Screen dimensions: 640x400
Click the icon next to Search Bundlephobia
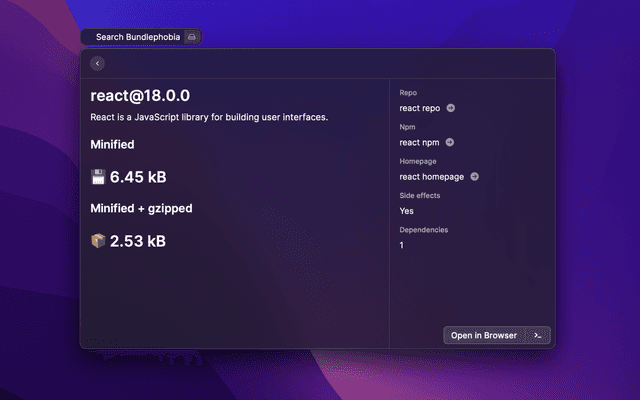pyautogui.click(x=193, y=37)
